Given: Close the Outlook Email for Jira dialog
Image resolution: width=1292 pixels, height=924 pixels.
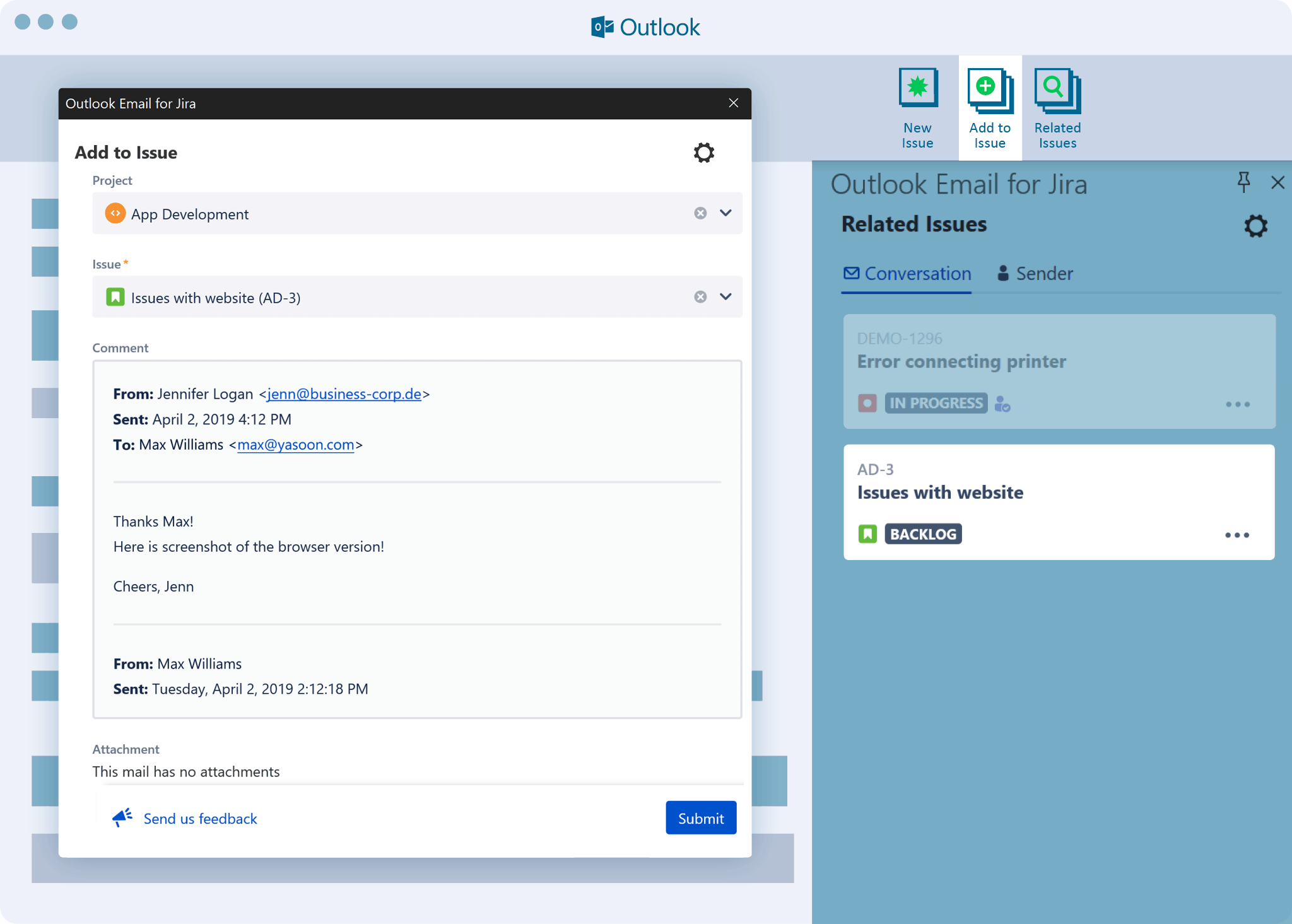Looking at the screenshot, I should [x=733, y=103].
